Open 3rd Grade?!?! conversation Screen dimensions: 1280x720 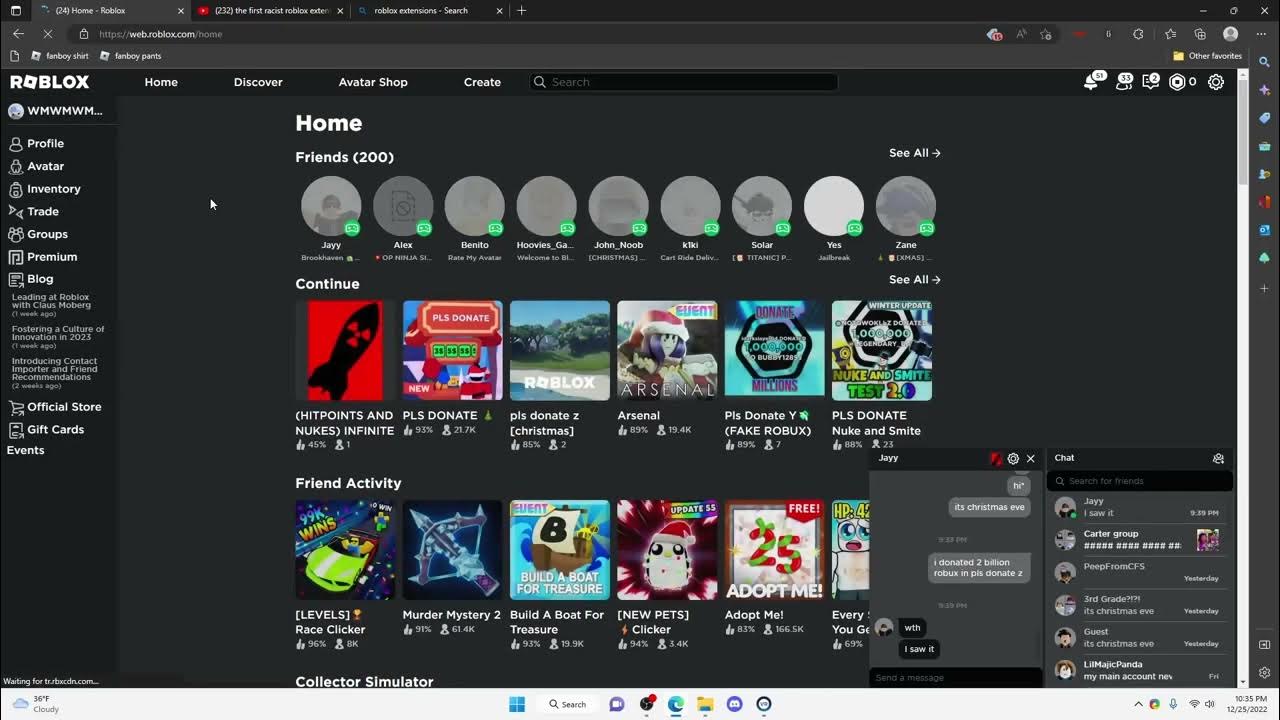[1140, 605]
